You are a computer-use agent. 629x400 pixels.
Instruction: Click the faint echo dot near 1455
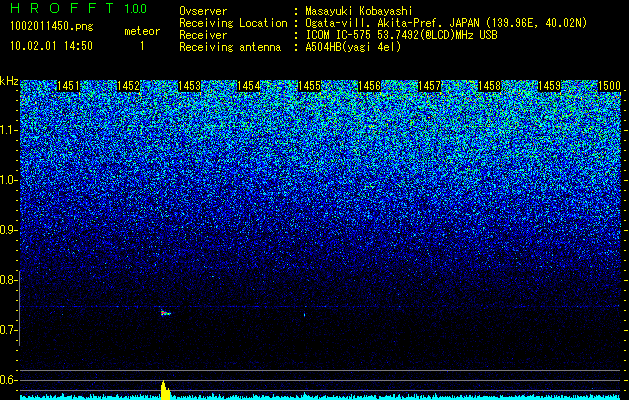(304, 315)
